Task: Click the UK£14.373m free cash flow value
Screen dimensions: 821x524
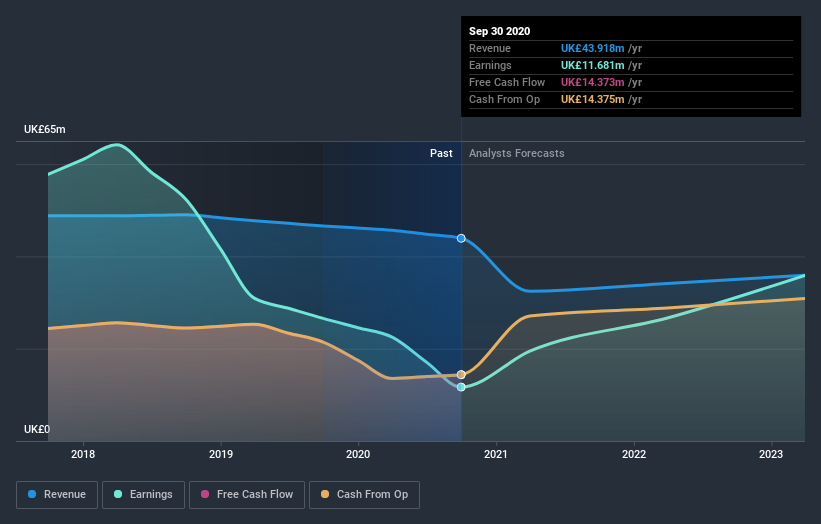Action: (593, 82)
